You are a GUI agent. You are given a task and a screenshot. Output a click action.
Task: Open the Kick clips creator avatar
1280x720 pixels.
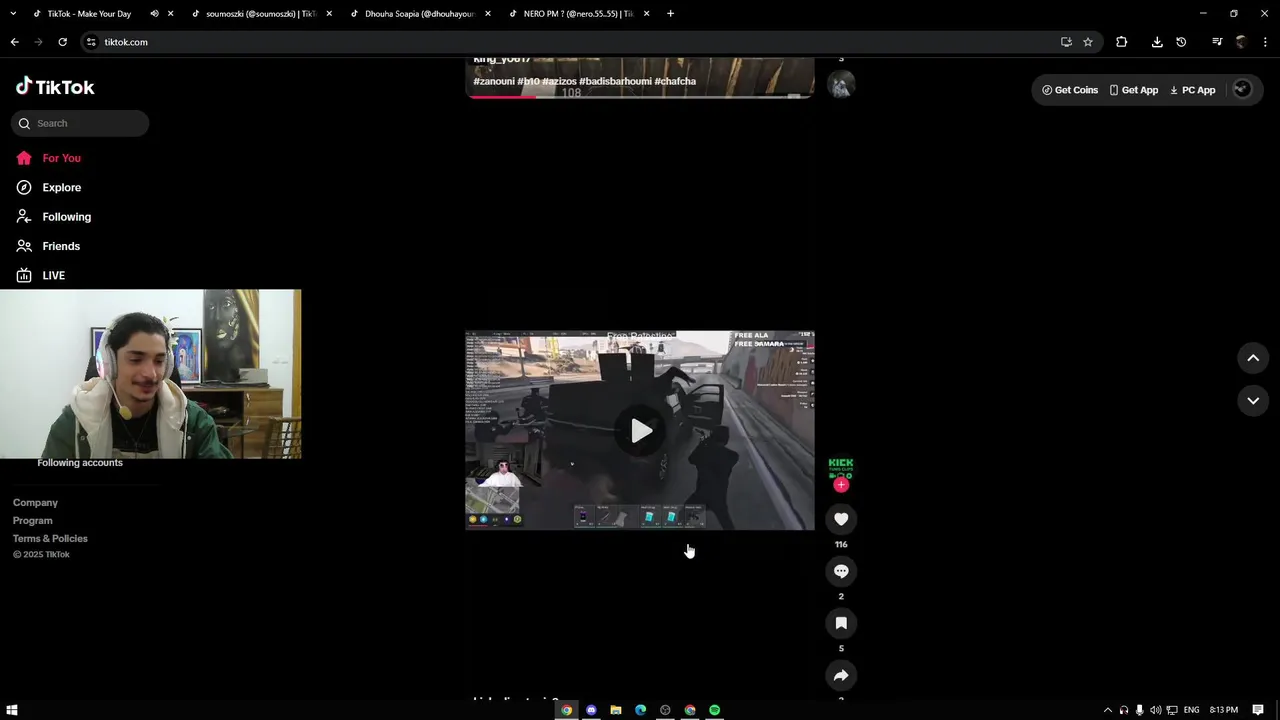[841, 467]
